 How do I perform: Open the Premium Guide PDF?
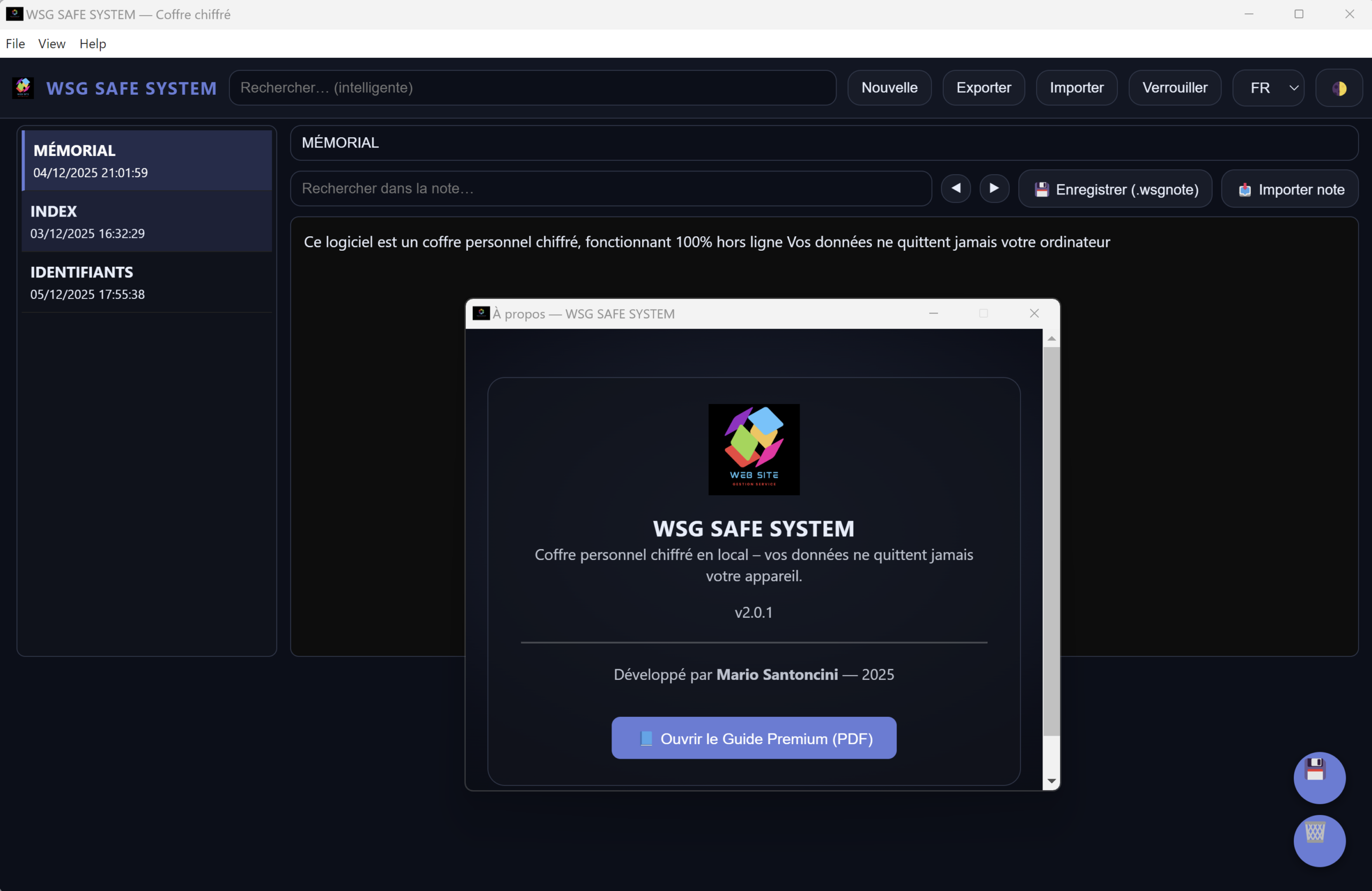click(x=754, y=738)
